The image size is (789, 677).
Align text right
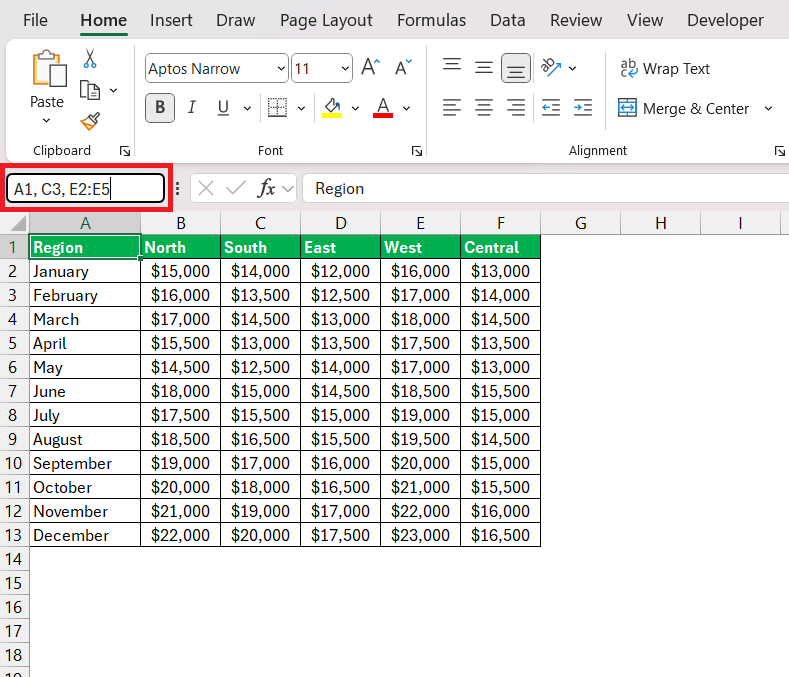tap(516, 108)
